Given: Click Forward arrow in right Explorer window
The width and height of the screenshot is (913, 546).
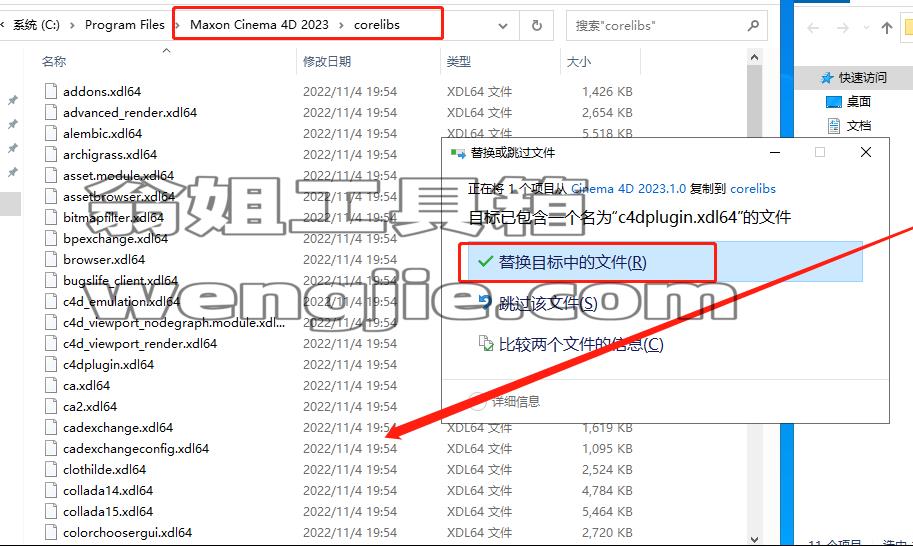Looking at the screenshot, I should pyautogui.click(x=843, y=27).
